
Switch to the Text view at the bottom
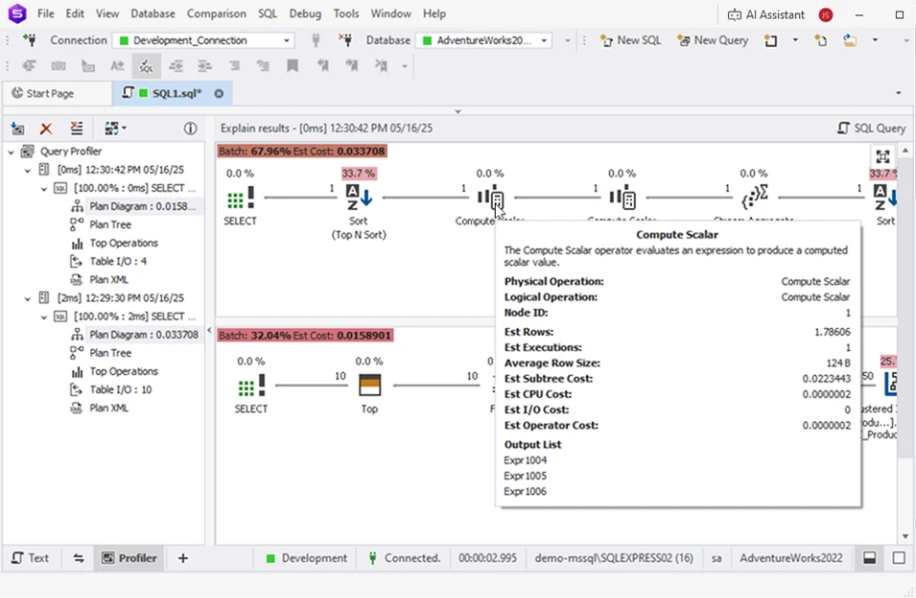pyautogui.click(x=32, y=557)
